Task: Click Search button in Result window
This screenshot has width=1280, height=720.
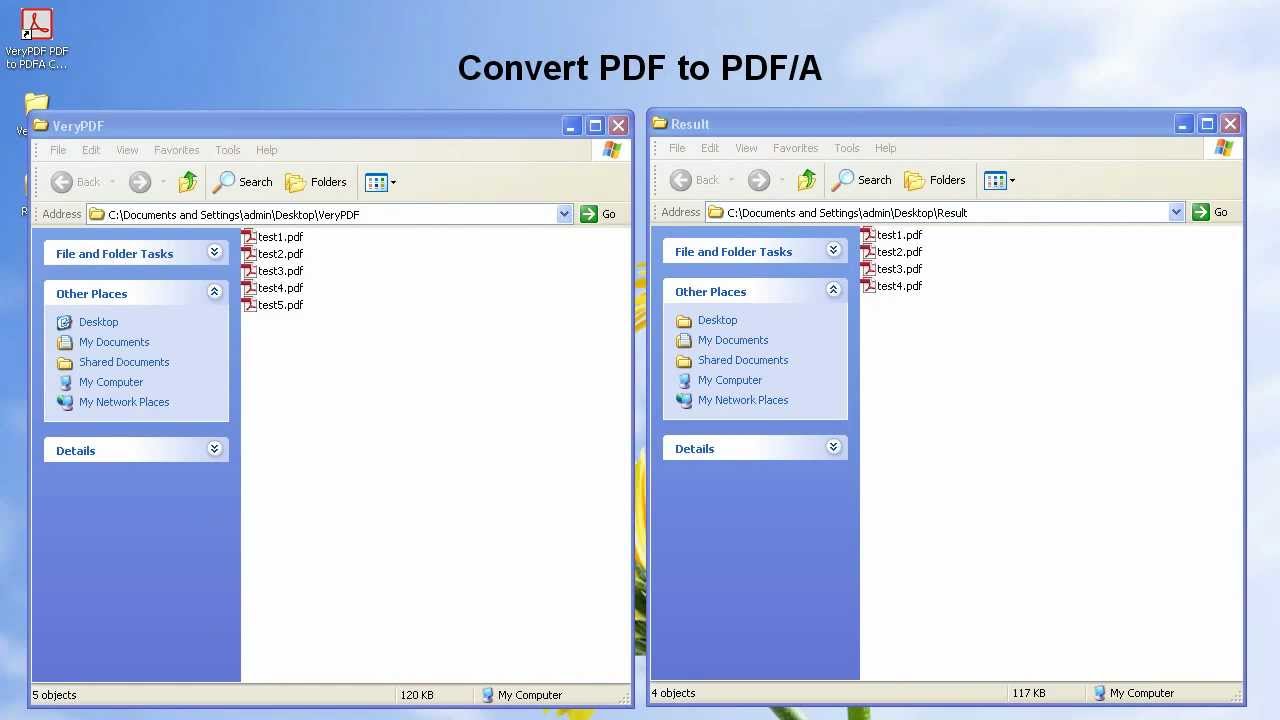Action: point(862,180)
